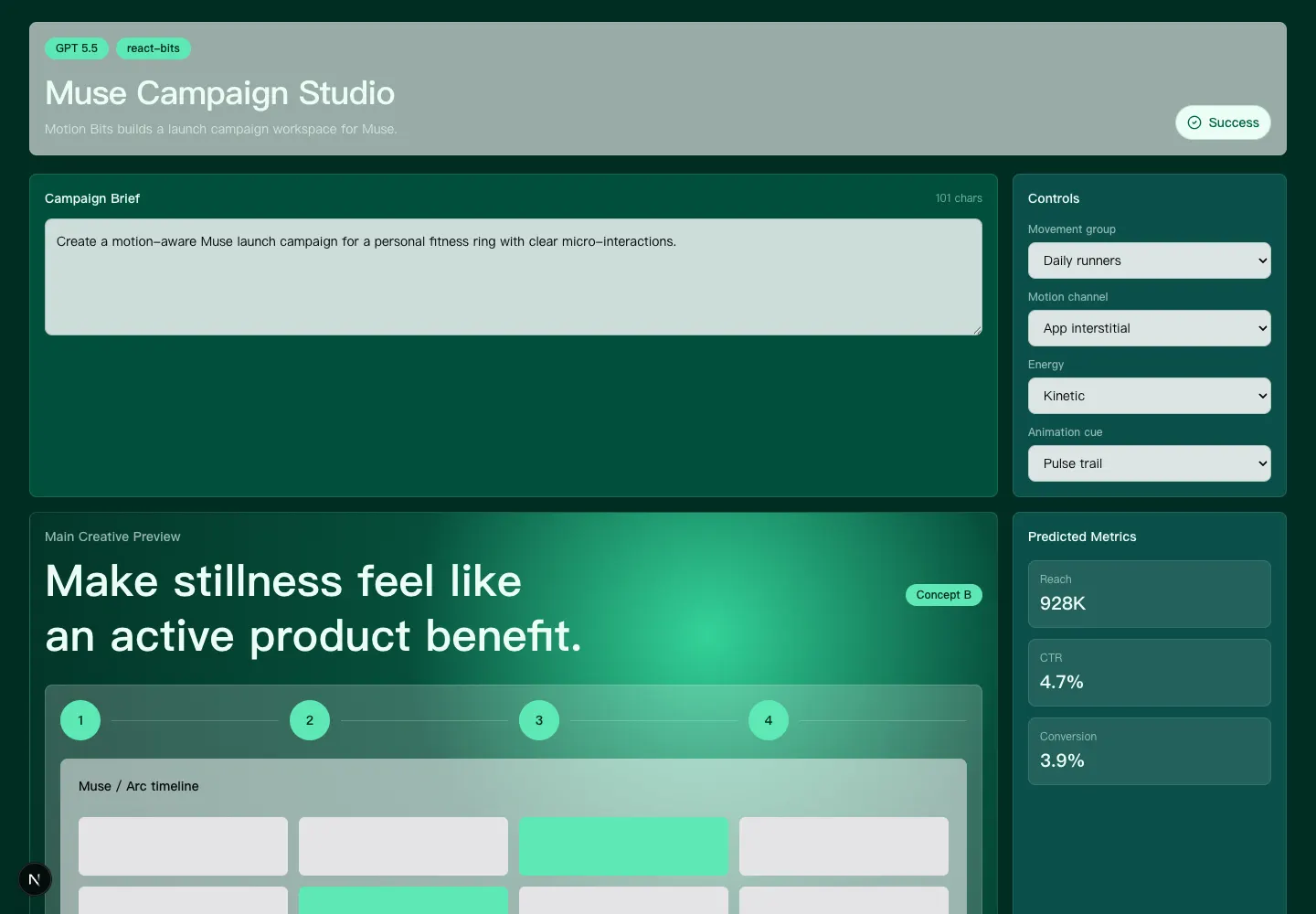Click the Main Creative Preview label

point(112,537)
